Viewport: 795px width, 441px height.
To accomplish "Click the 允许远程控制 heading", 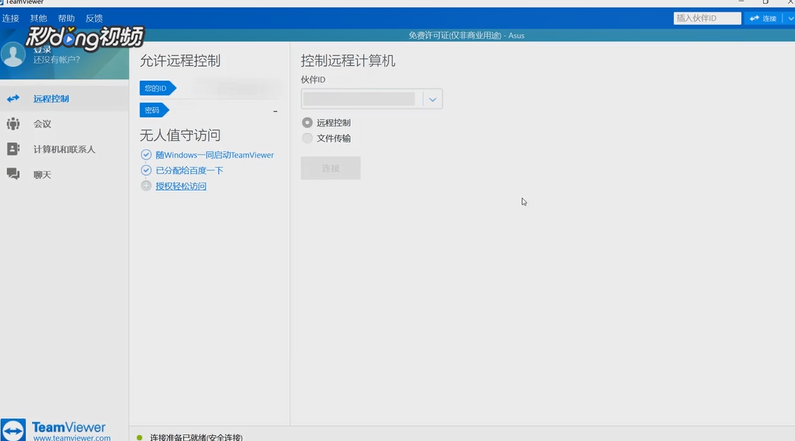I will click(x=180, y=61).
